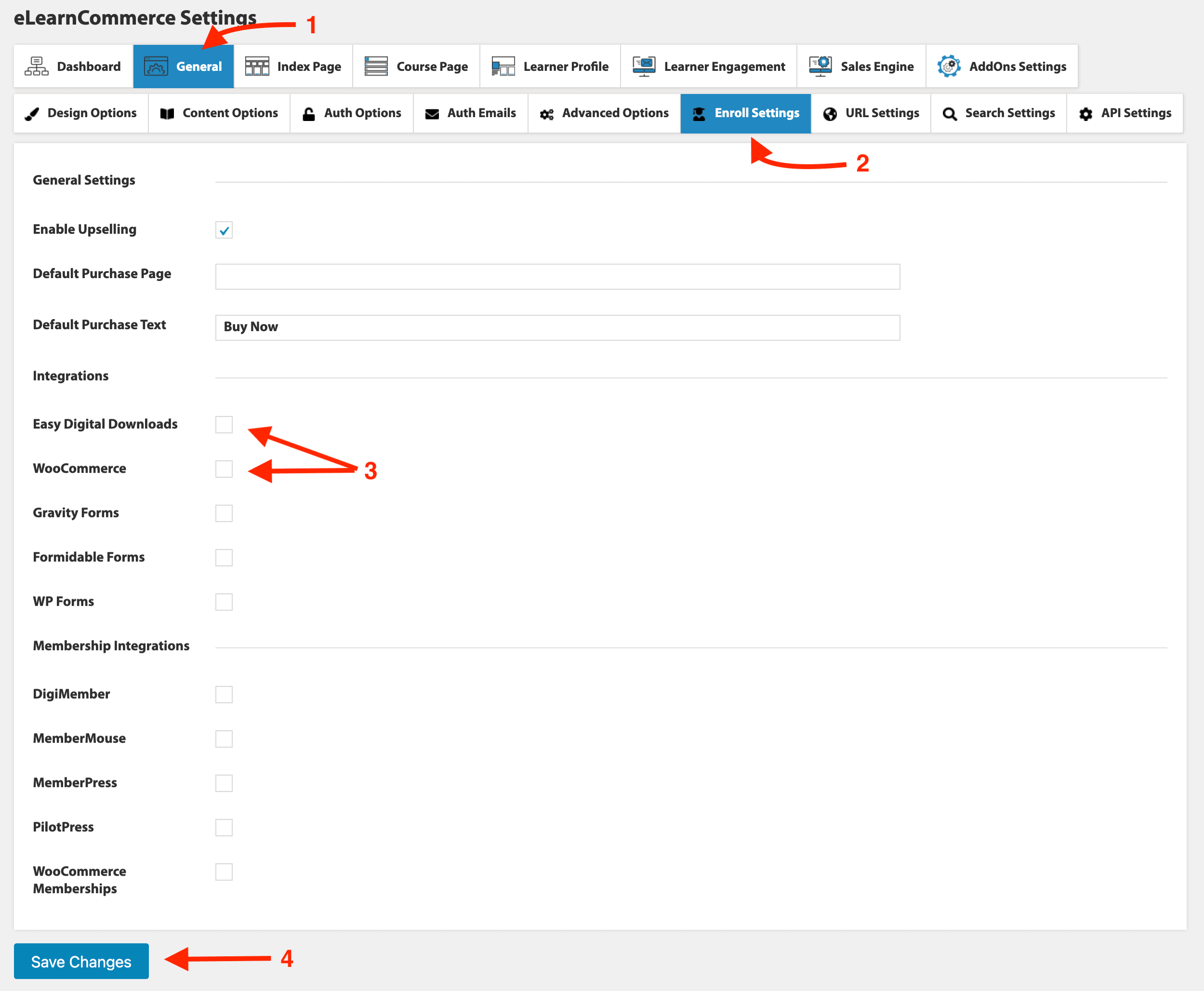The image size is (1204, 991).
Task: Click the General tab window icon
Action: tap(156, 66)
